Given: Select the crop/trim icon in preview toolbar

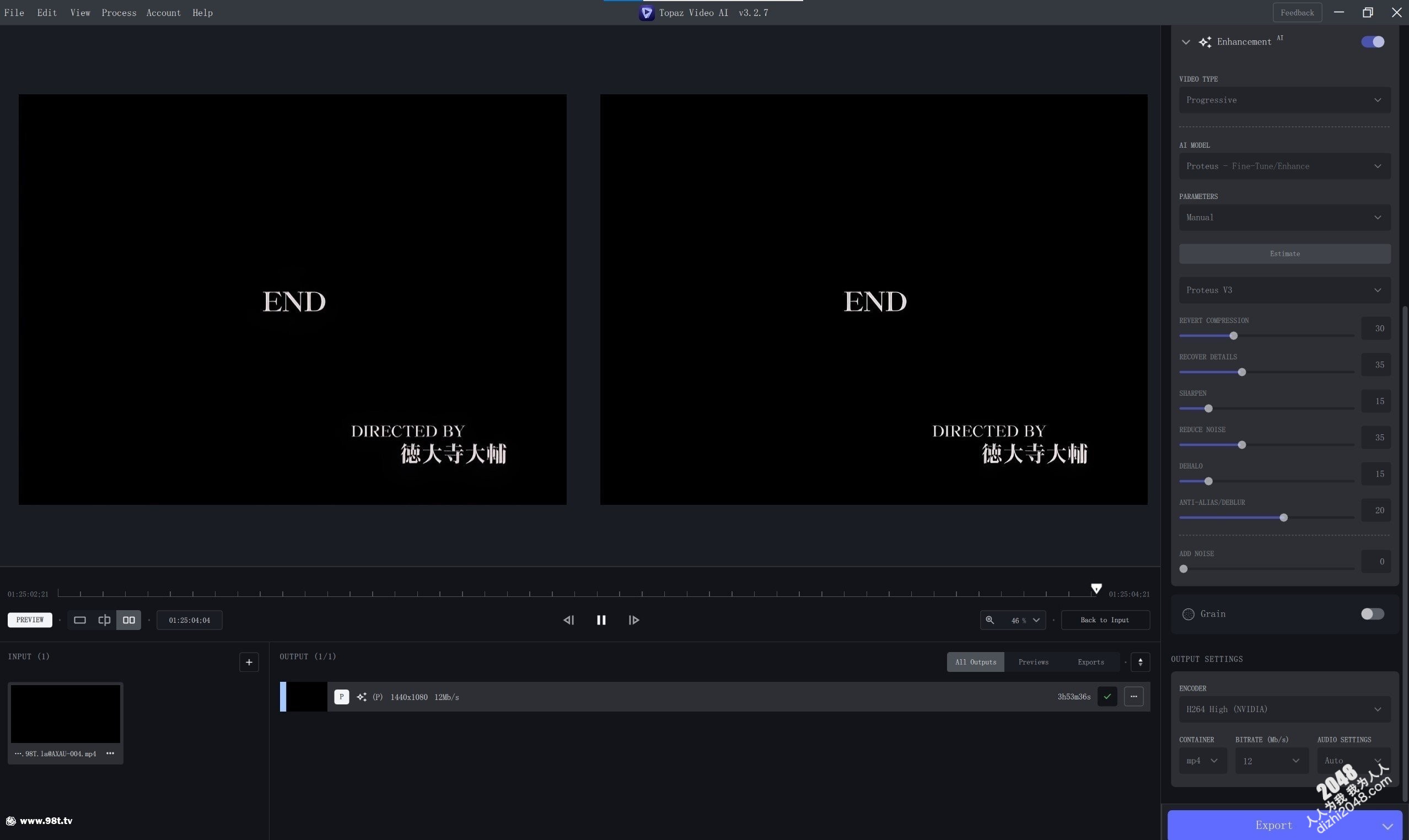Looking at the screenshot, I should (104, 620).
